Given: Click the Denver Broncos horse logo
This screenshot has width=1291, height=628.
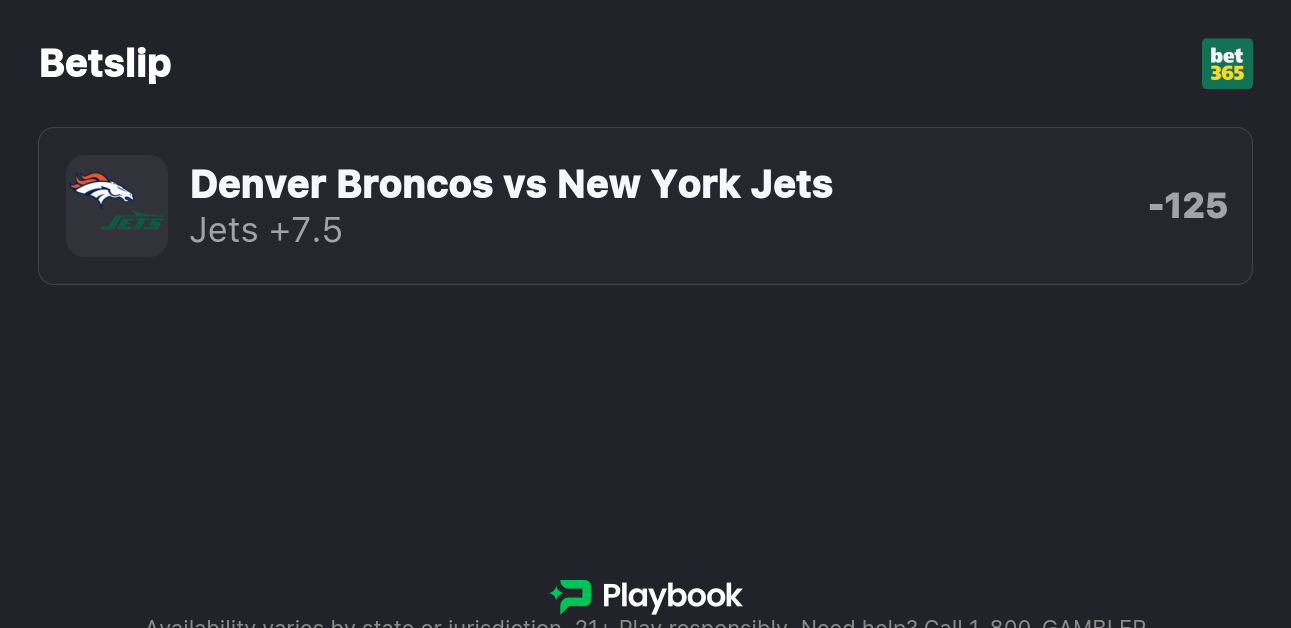Looking at the screenshot, I should point(102,187).
